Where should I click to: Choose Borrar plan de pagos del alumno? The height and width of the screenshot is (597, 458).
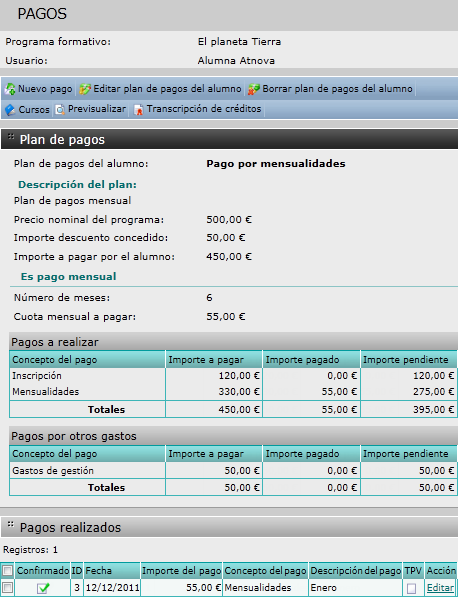(337, 89)
